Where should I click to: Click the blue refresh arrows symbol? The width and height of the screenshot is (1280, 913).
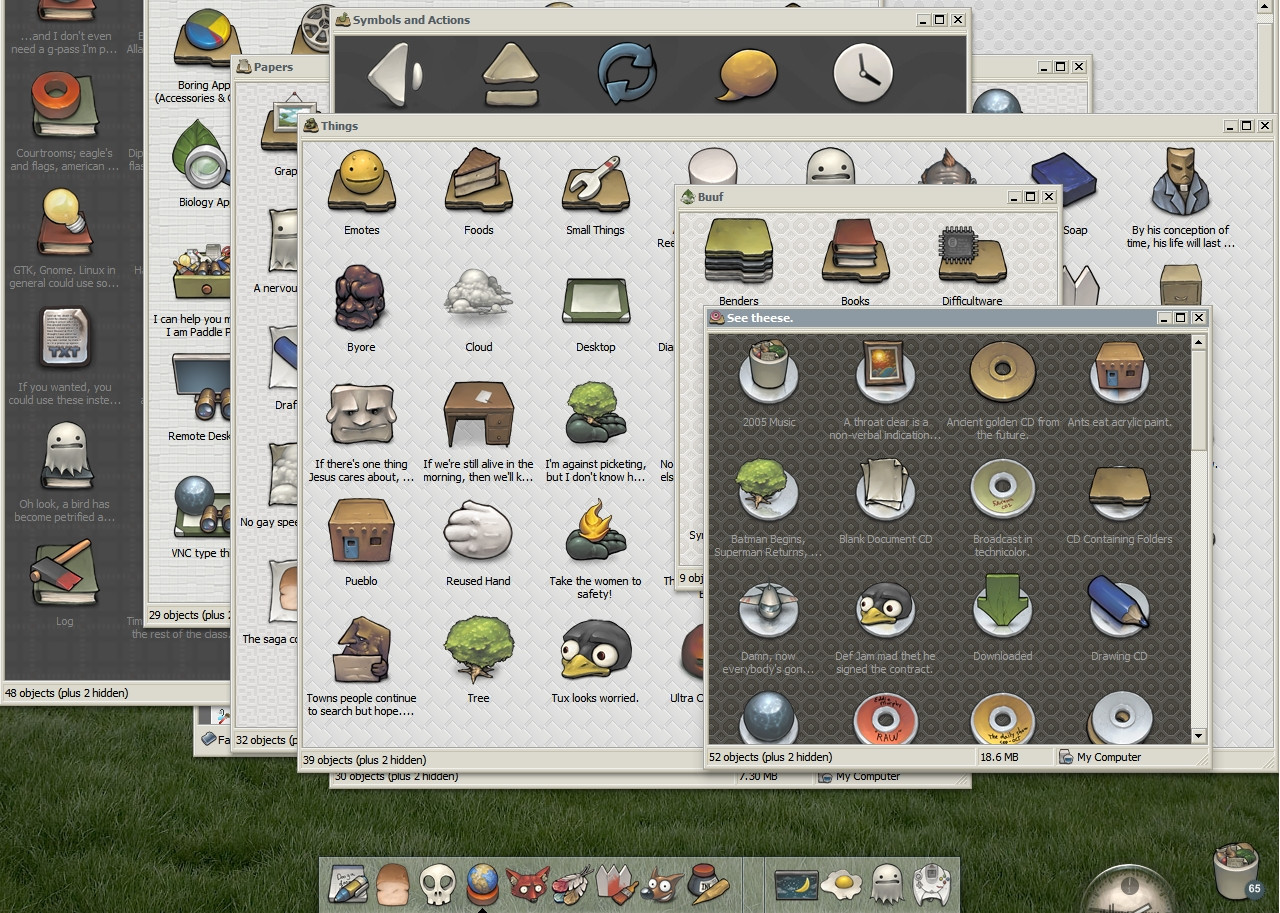click(627, 73)
